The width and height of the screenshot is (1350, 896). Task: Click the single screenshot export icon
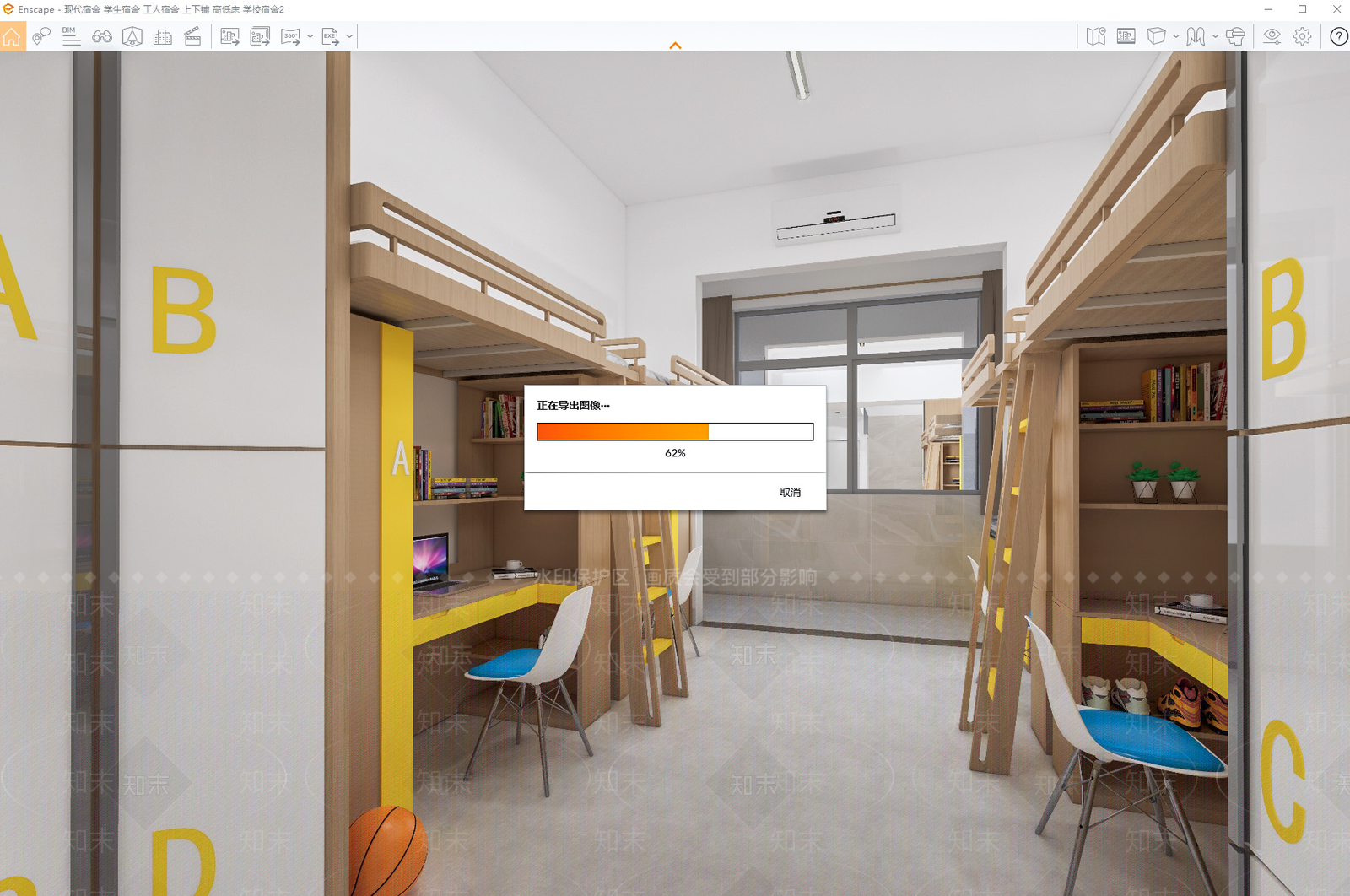coord(229,36)
